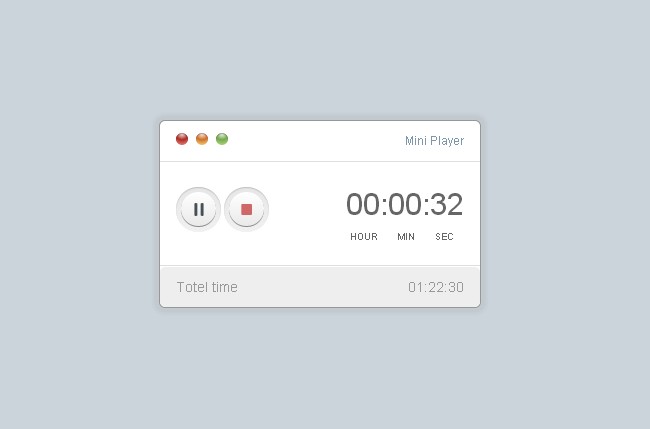This screenshot has width=650, height=429.
Task: Pause the running timer
Action: 198,209
